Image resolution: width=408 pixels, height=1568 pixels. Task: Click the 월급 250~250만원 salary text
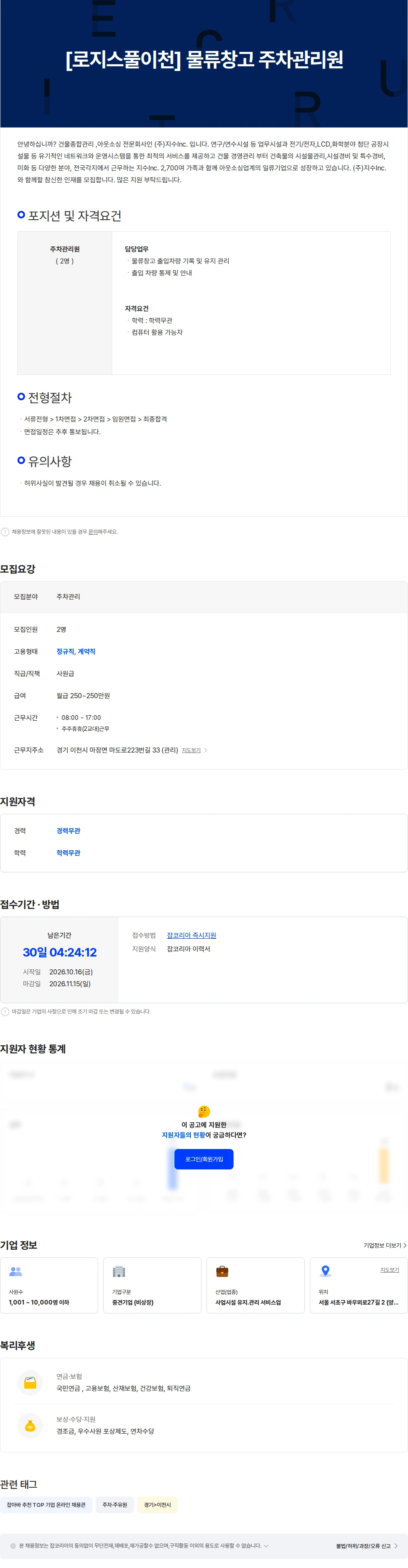pyautogui.click(x=83, y=696)
